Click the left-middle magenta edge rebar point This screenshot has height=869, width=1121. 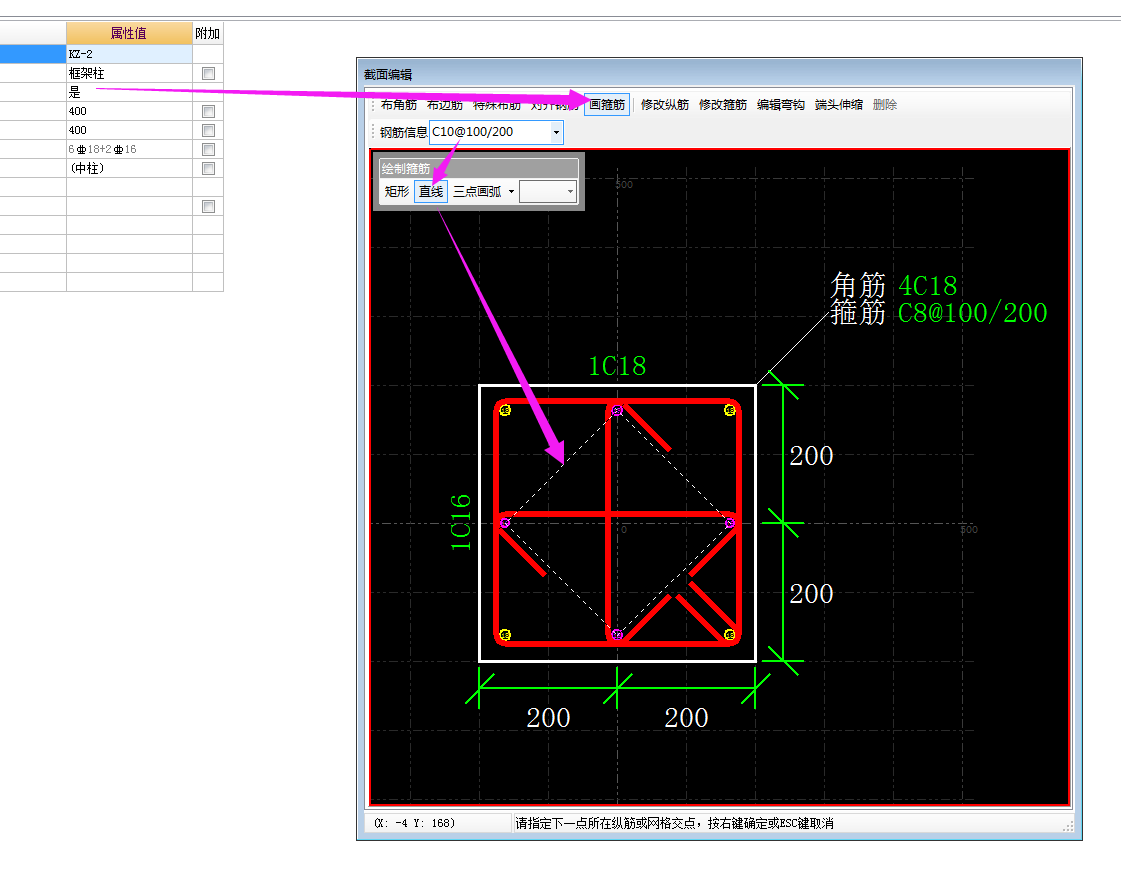(505, 523)
